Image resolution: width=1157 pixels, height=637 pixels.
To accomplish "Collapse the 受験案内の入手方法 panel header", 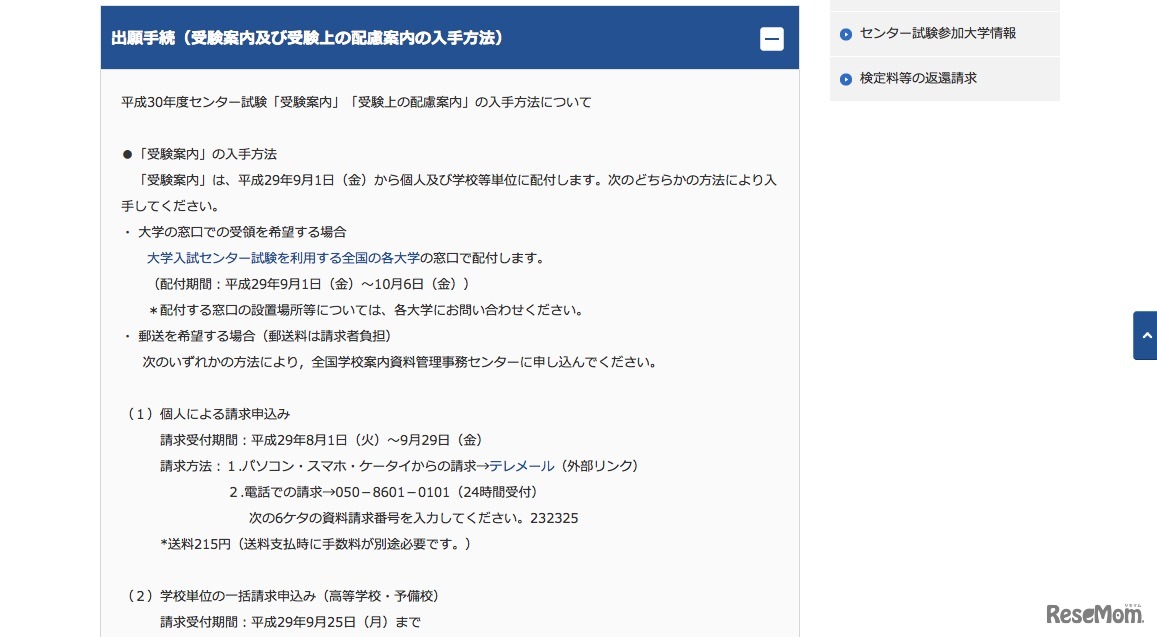I will pyautogui.click(x=449, y=38).
